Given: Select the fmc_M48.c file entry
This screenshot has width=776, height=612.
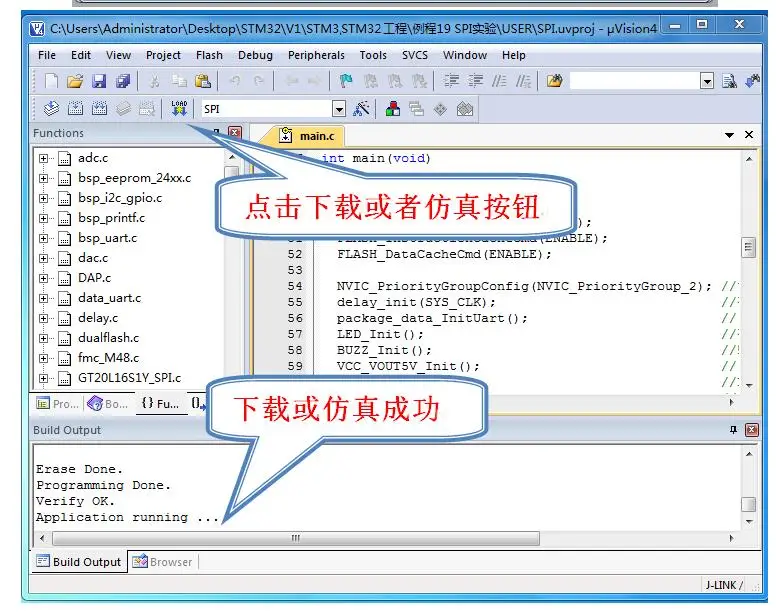Looking at the screenshot, I should (x=108, y=358).
